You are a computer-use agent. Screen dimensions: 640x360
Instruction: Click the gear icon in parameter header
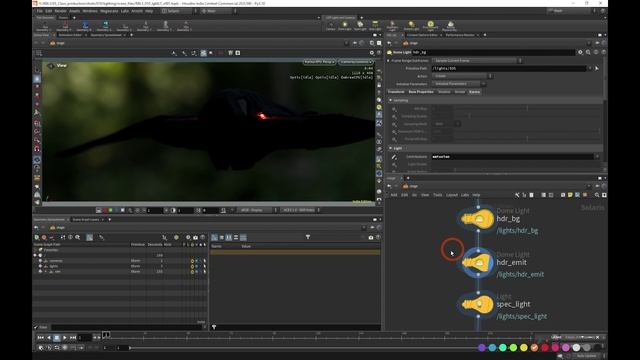pos(580,52)
